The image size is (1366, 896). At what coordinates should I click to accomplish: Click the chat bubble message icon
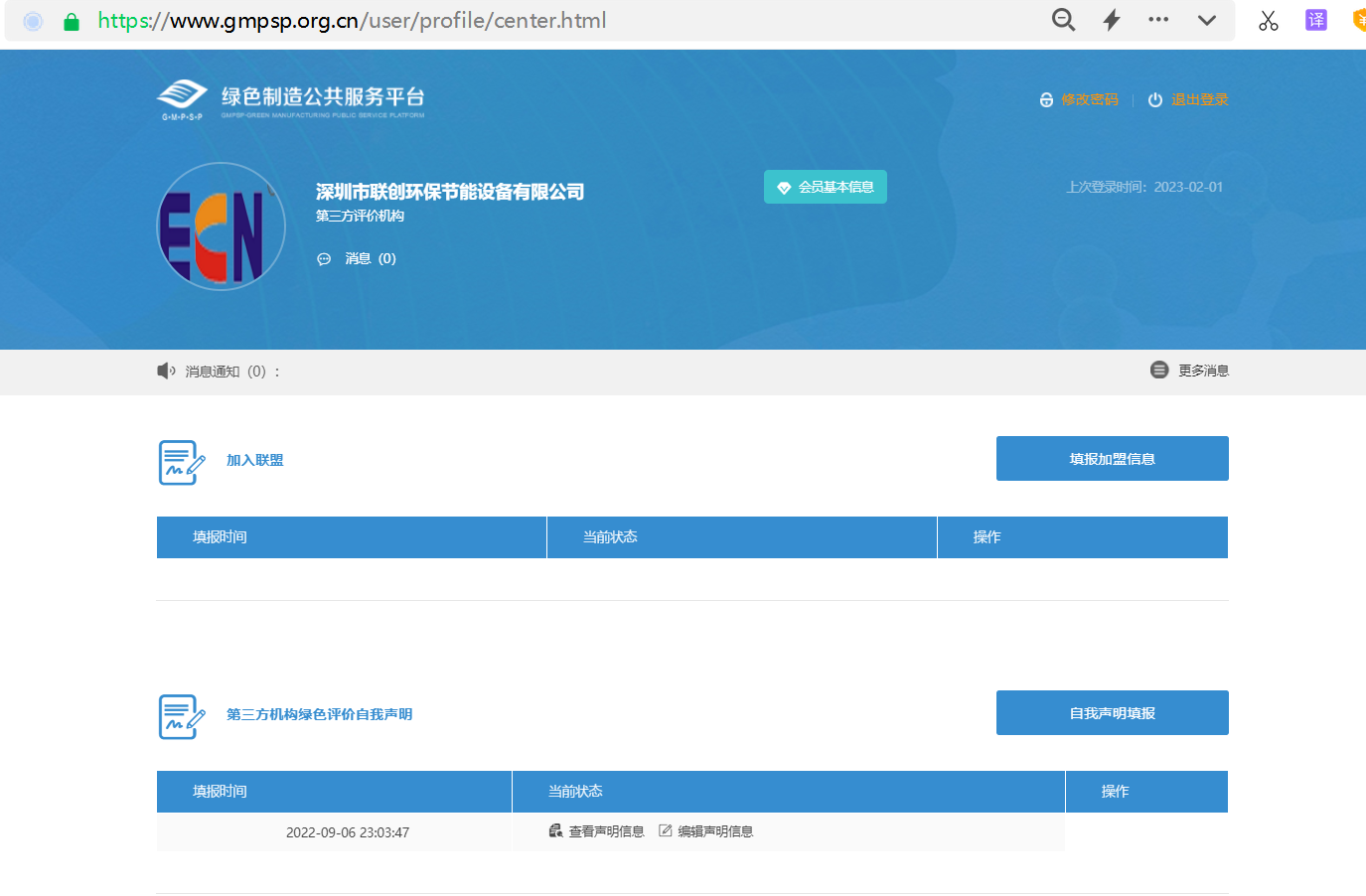[x=324, y=259]
